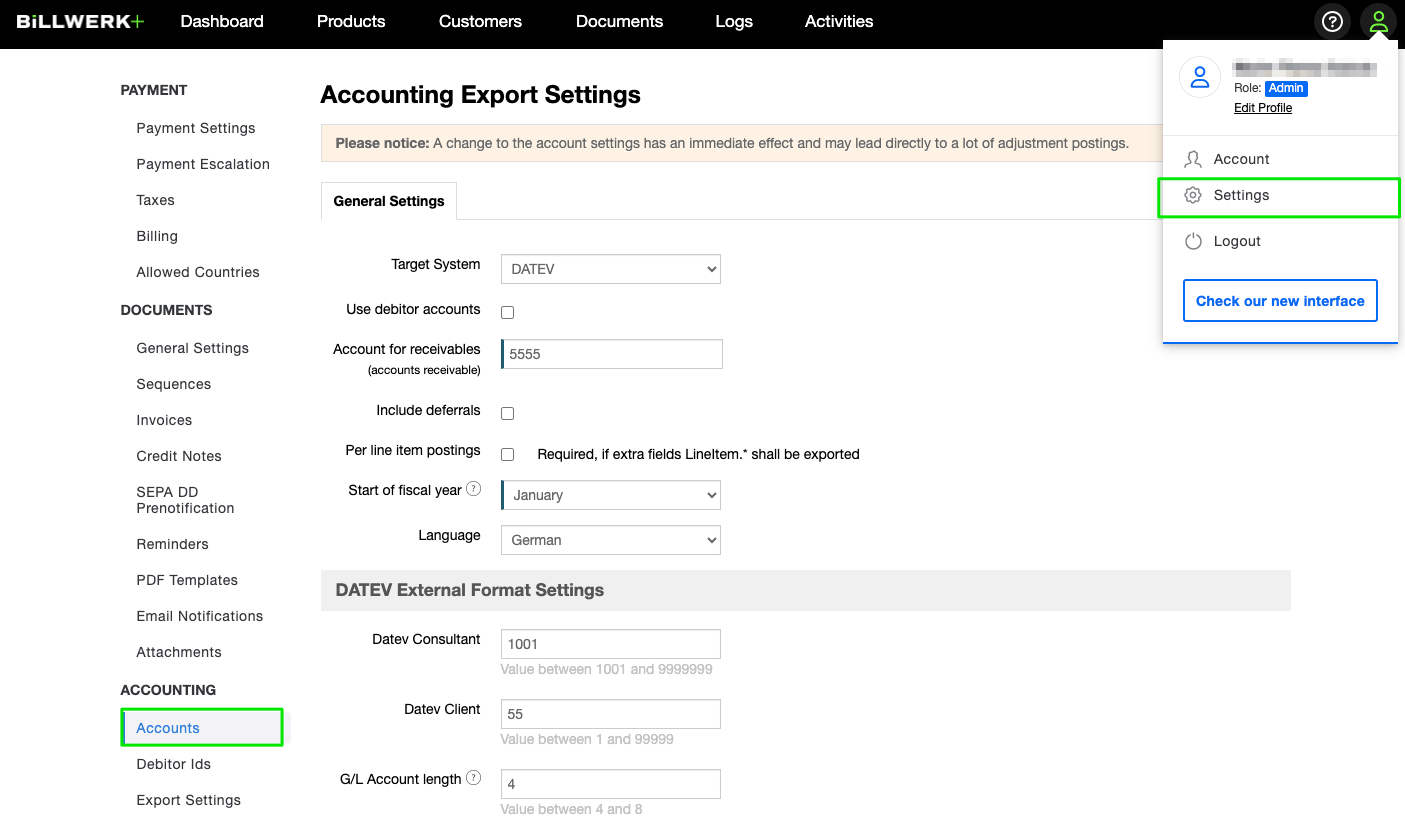Open Activities in top navigation
Viewport: 1405px width, 821px height.
point(839,21)
